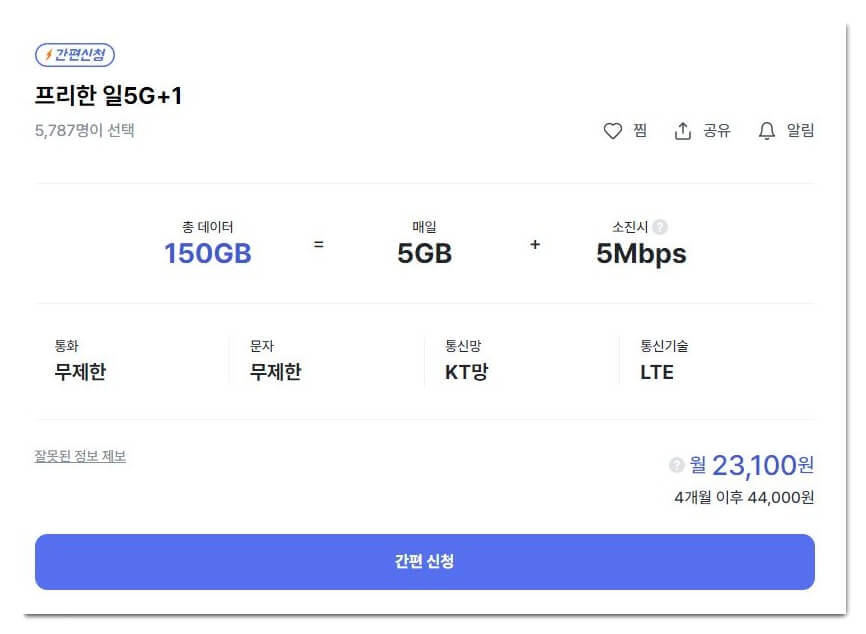Select the 찜 label next to the heart
Image resolution: width=866 pixels, height=634 pixels.
coord(638,130)
